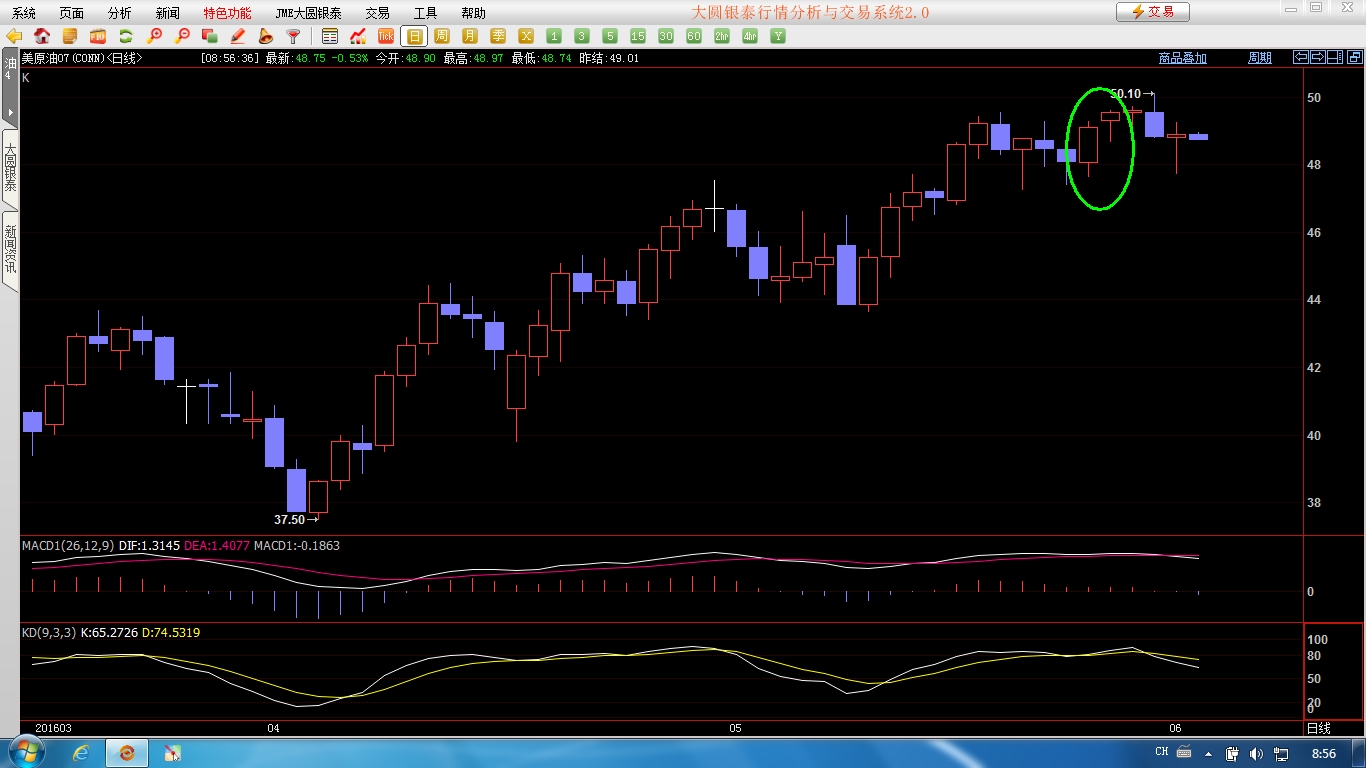The image size is (1366, 768).
Task: Click the candlestick chart icon in toolbar
Action: pos(358,36)
